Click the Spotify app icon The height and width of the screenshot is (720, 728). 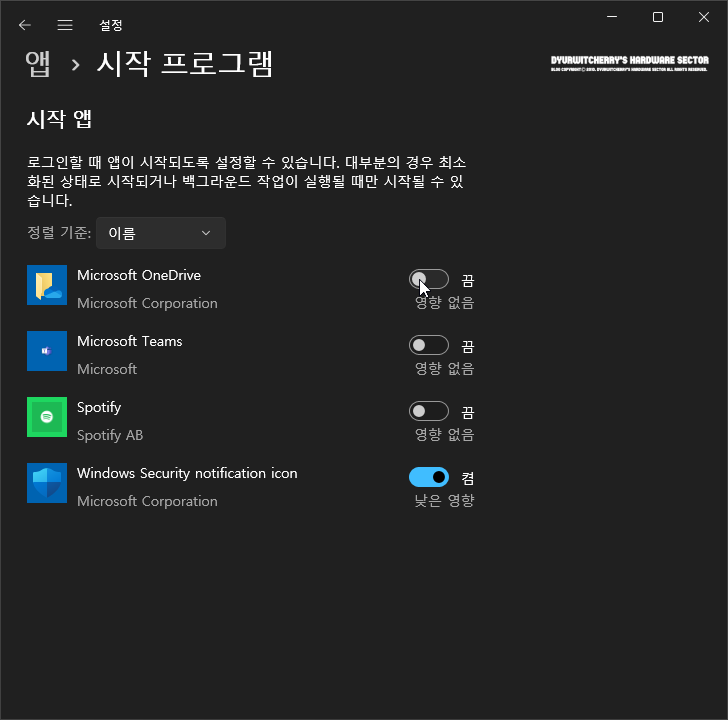coord(47,417)
